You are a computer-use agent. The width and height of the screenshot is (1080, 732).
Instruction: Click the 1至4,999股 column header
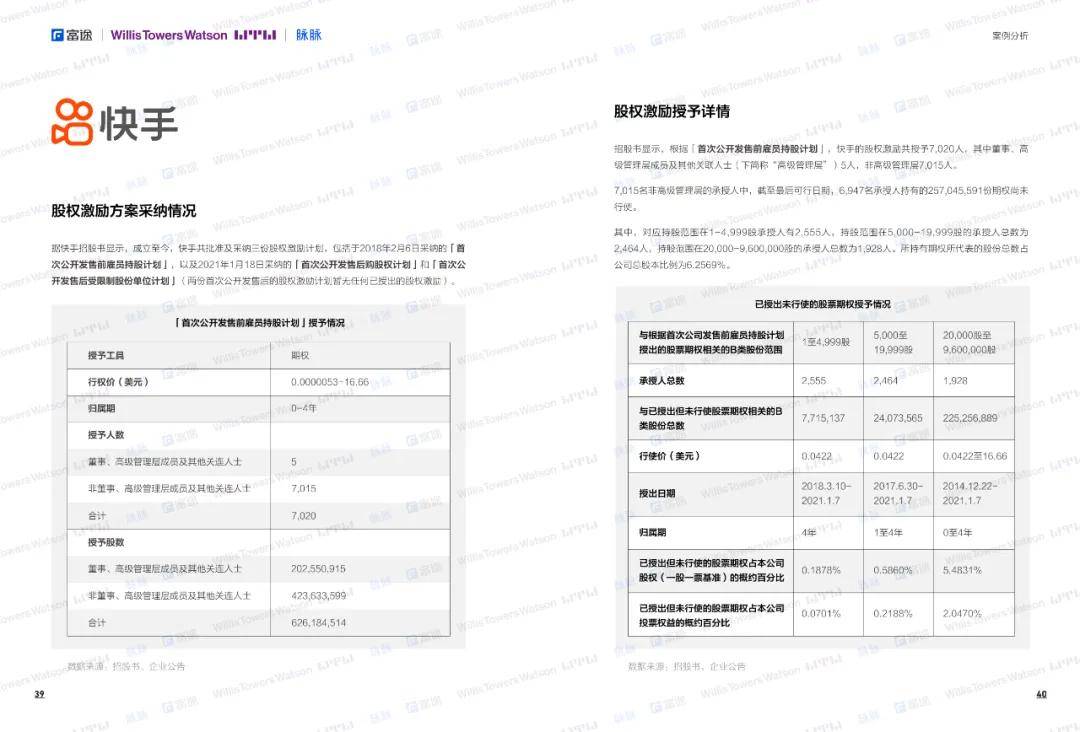826,342
